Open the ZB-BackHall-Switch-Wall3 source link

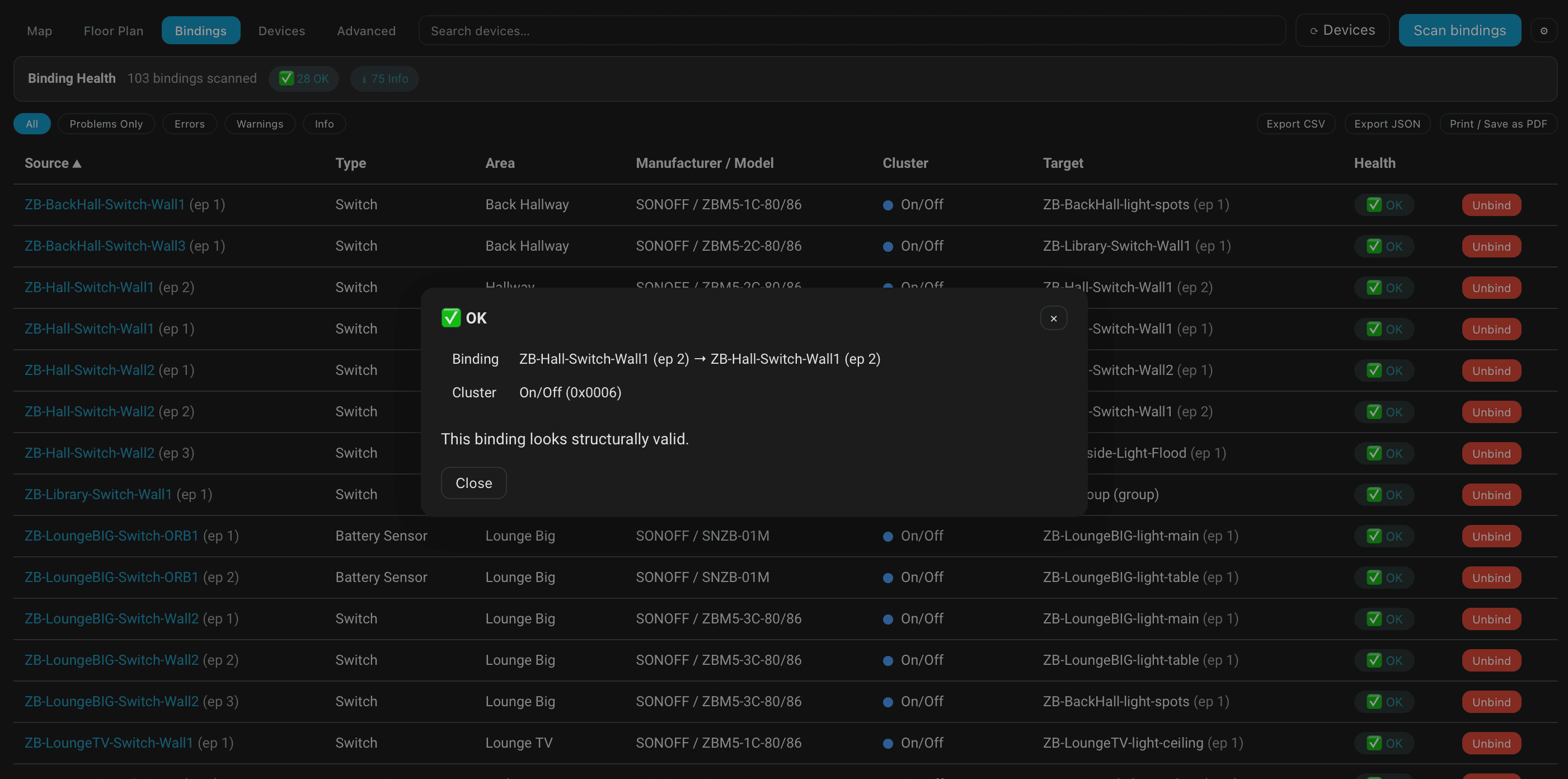click(x=105, y=246)
